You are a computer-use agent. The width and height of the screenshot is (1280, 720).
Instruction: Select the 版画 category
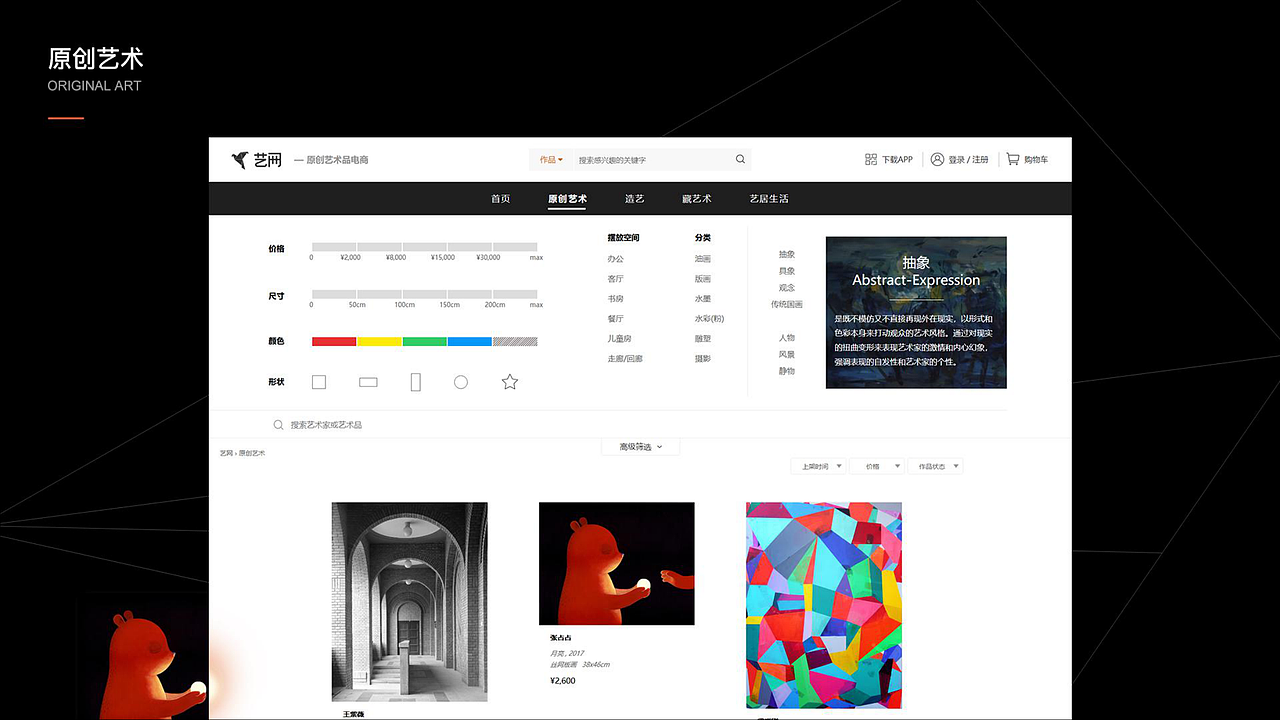point(703,279)
